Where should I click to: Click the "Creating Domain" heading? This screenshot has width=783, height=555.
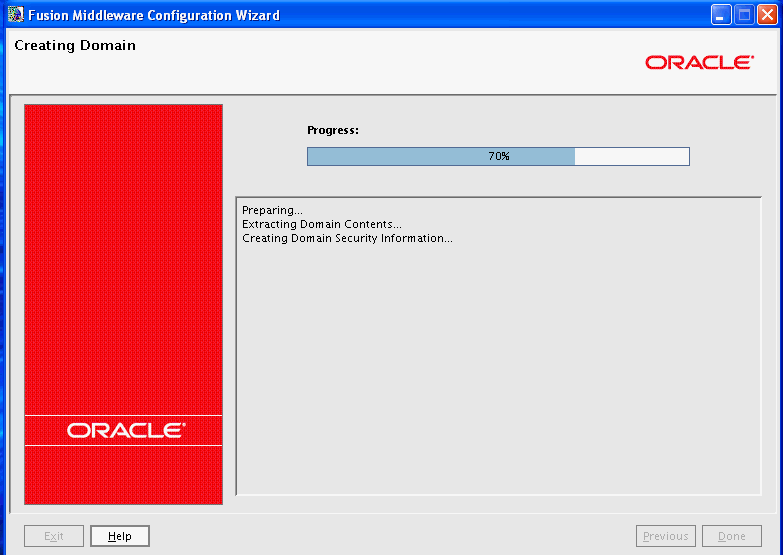click(75, 45)
